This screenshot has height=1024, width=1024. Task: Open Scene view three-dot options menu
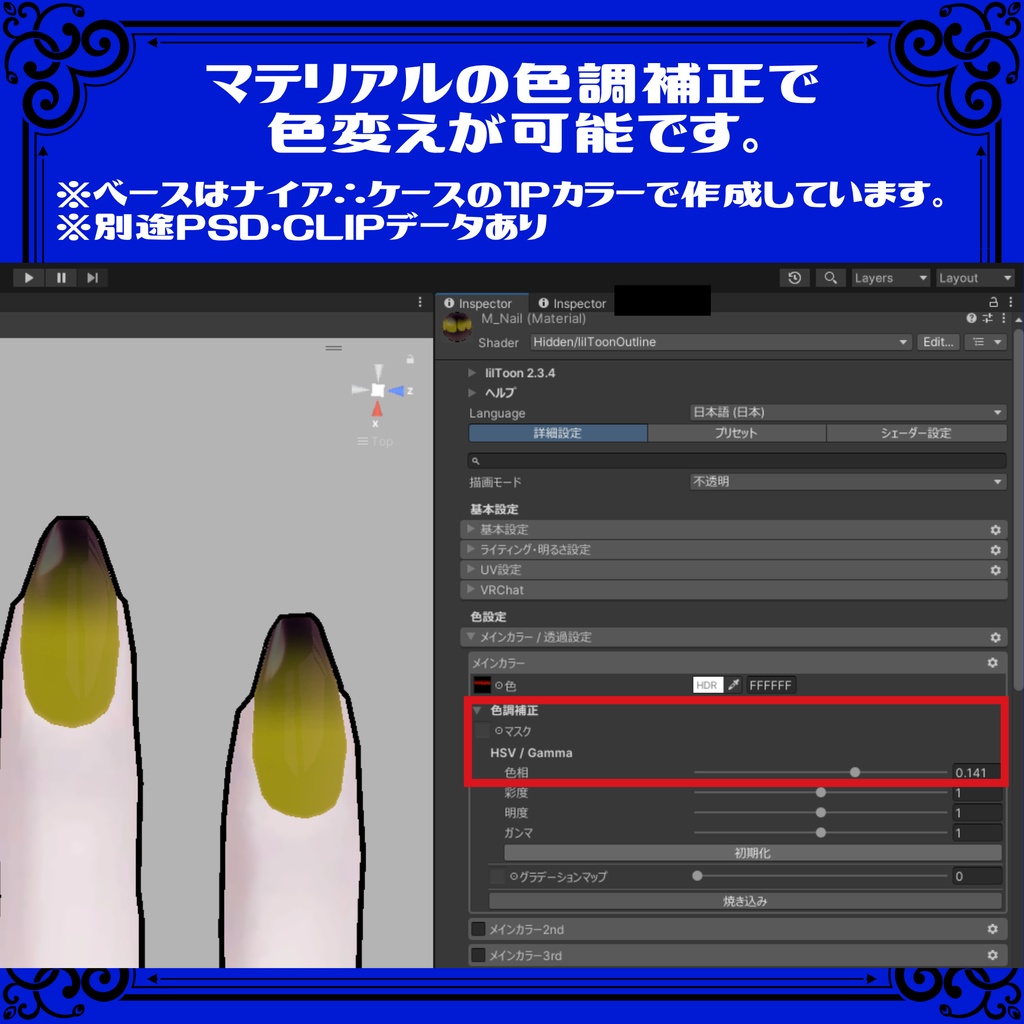[420, 302]
